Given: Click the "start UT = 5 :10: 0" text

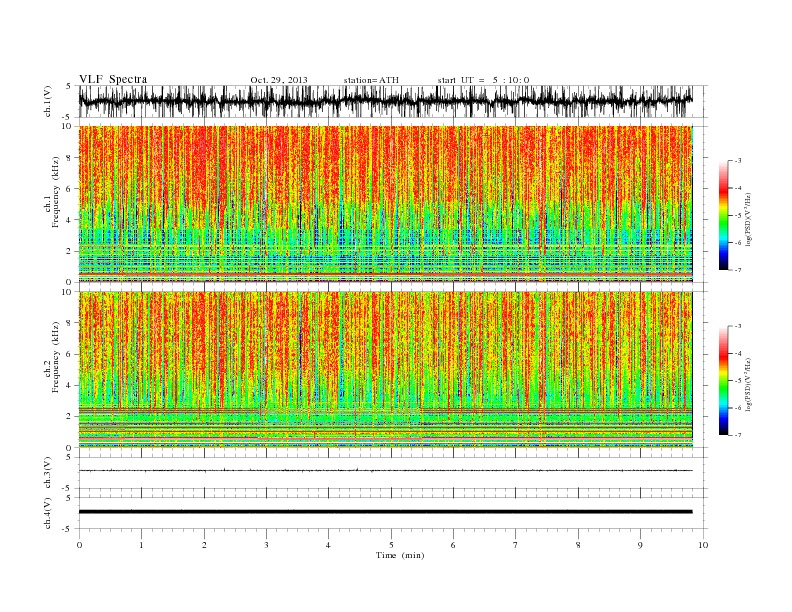Looking at the screenshot, I should click(483, 80).
